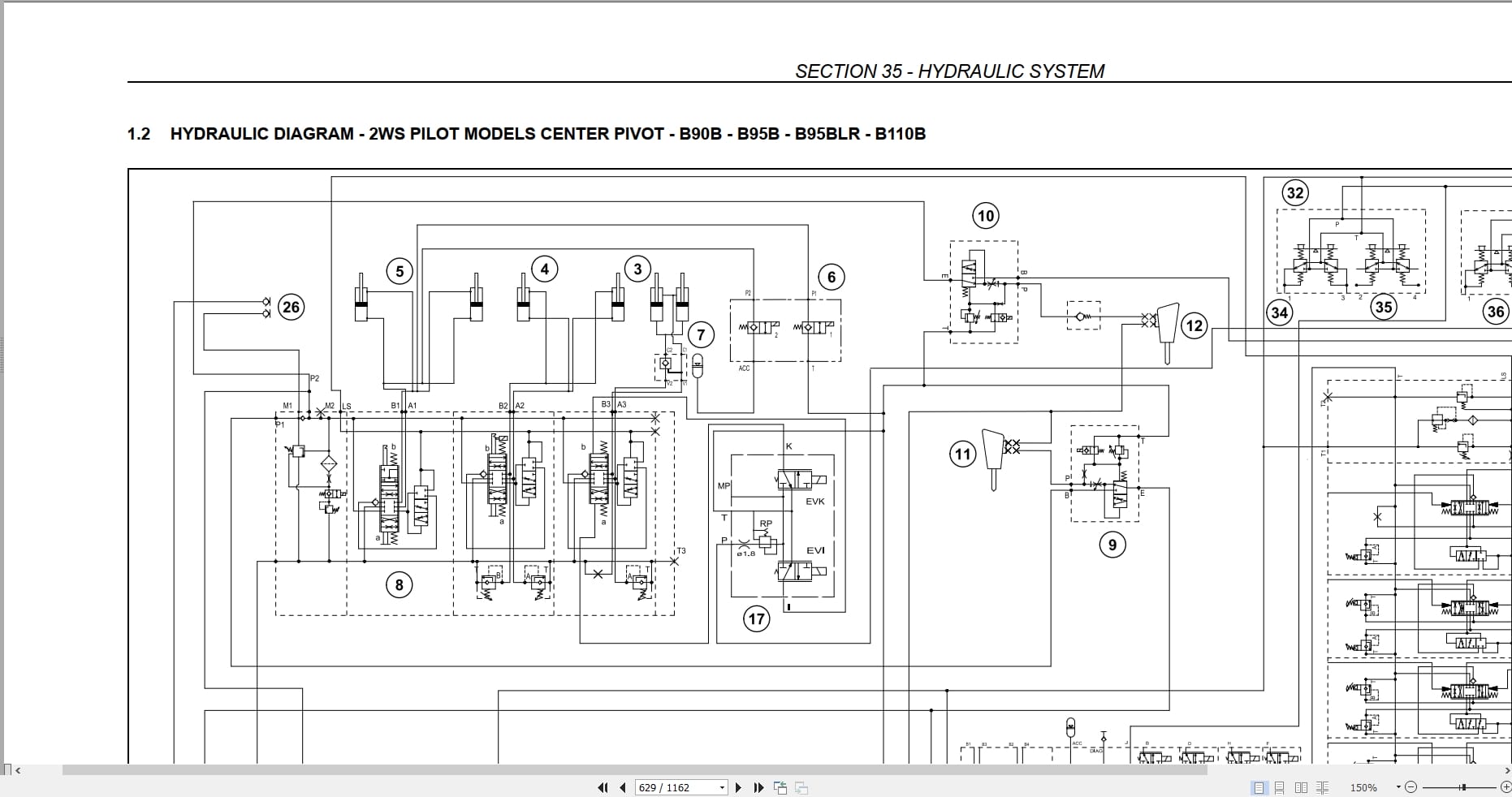1512x797 pixels.
Task: Click the zoom slider handle
Action: [x=1462, y=787]
